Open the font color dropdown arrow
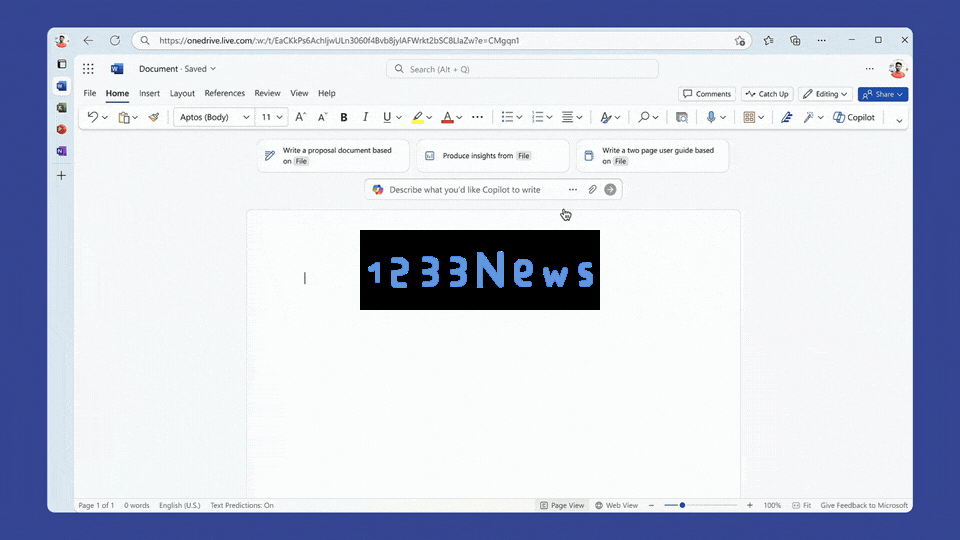The width and height of the screenshot is (960, 540). coord(459,118)
